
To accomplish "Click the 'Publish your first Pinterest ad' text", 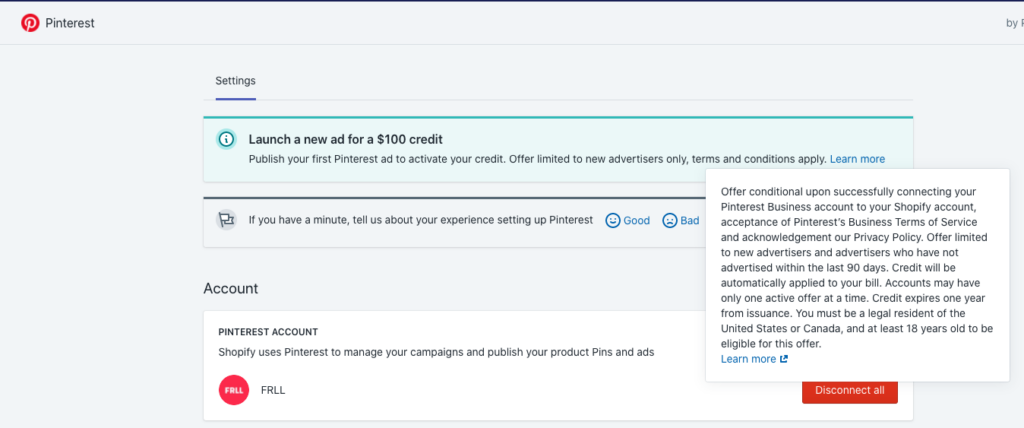I will point(538,159).
